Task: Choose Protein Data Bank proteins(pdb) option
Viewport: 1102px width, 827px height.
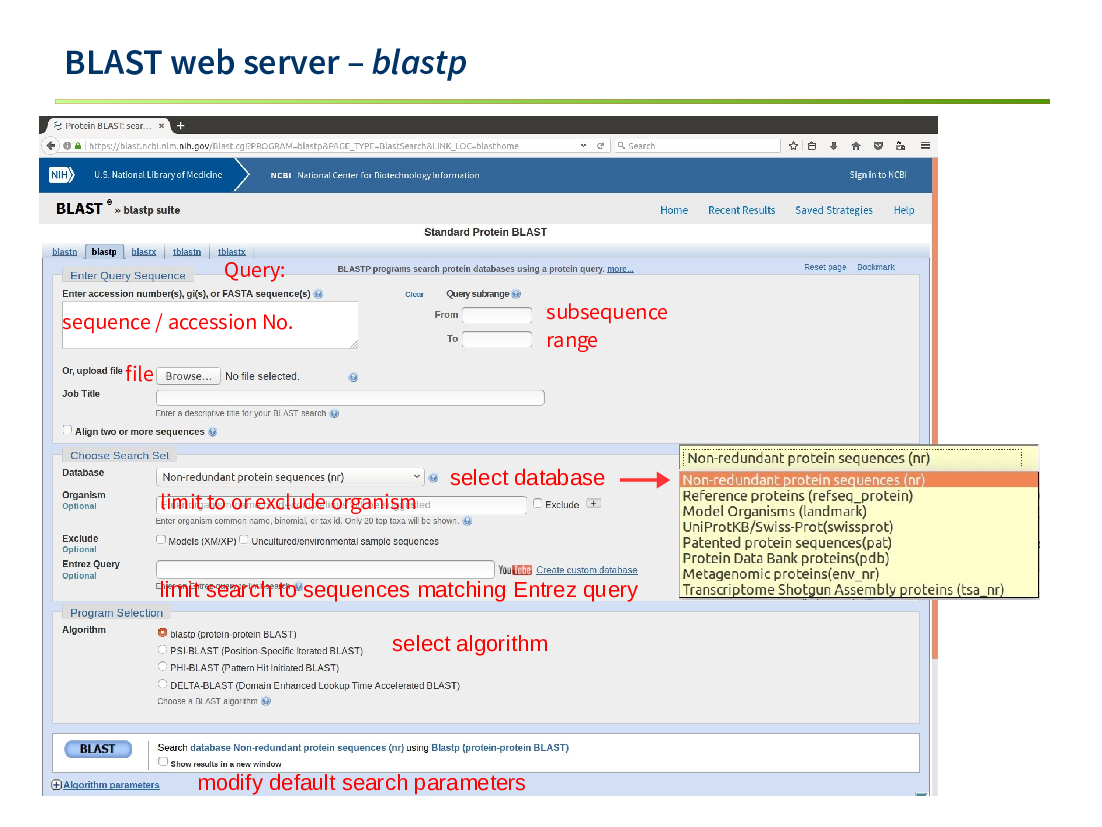Action: [859, 559]
